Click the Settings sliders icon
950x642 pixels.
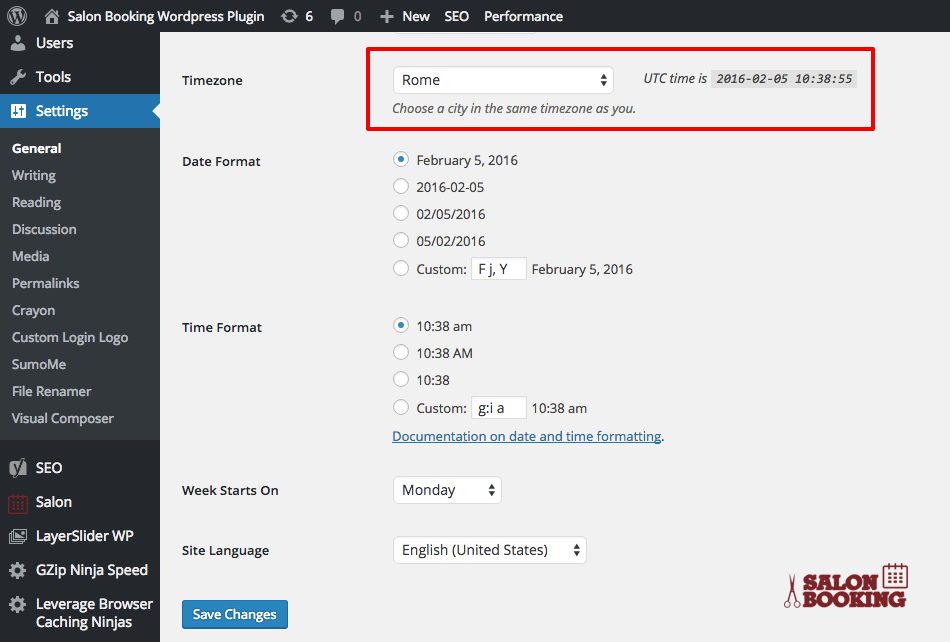tap(18, 111)
